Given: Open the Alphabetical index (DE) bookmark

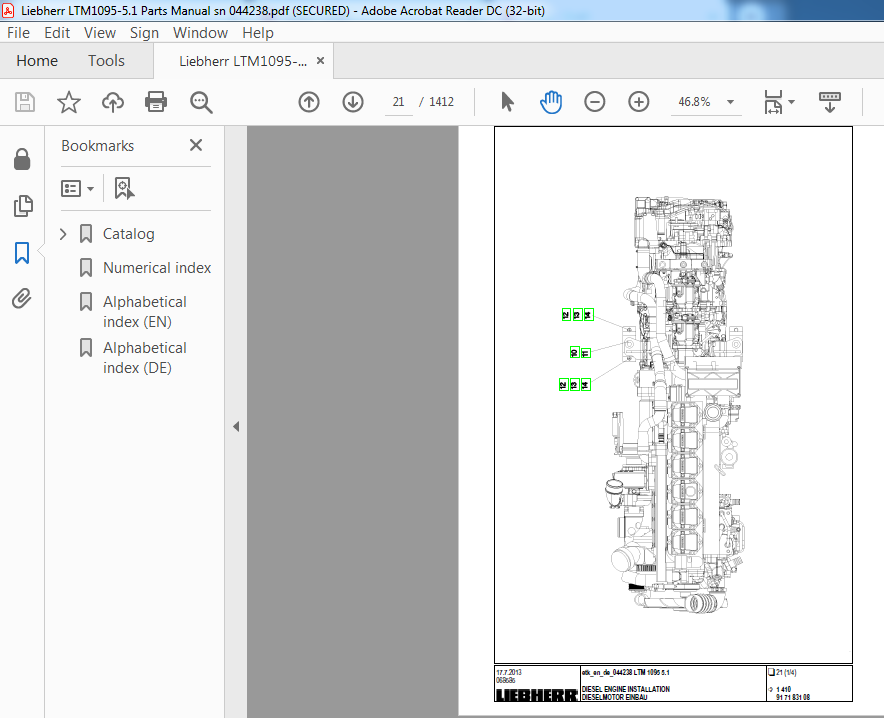Looking at the screenshot, I should (x=145, y=358).
